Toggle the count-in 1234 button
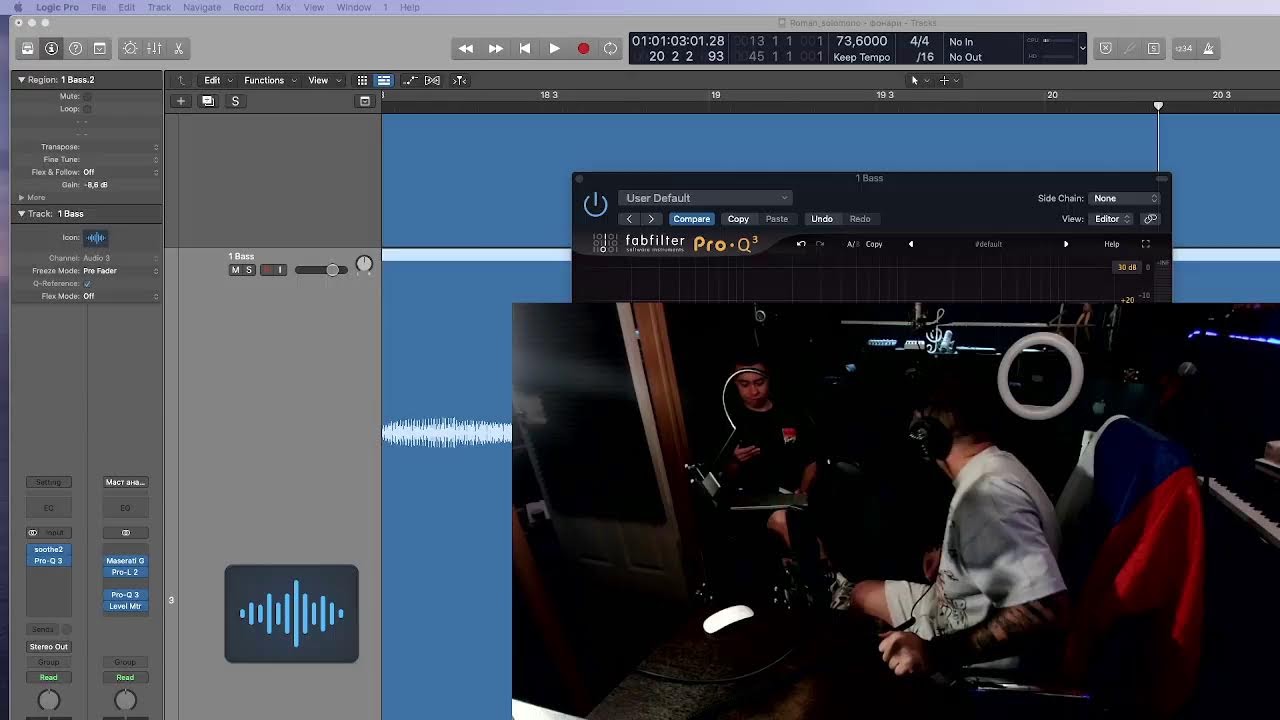This screenshot has width=1280, height=720. [1183, 48]
